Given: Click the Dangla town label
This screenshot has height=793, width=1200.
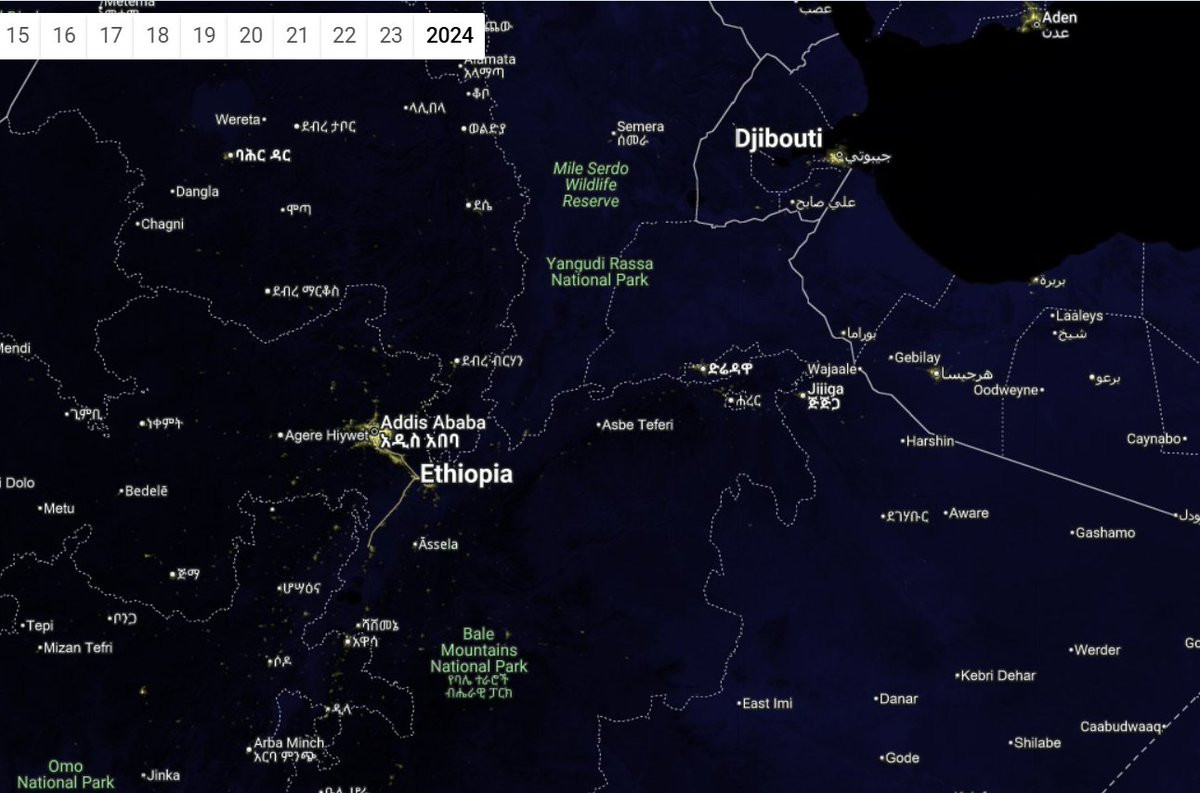Looking at the screenshot, I should [198, 191].
